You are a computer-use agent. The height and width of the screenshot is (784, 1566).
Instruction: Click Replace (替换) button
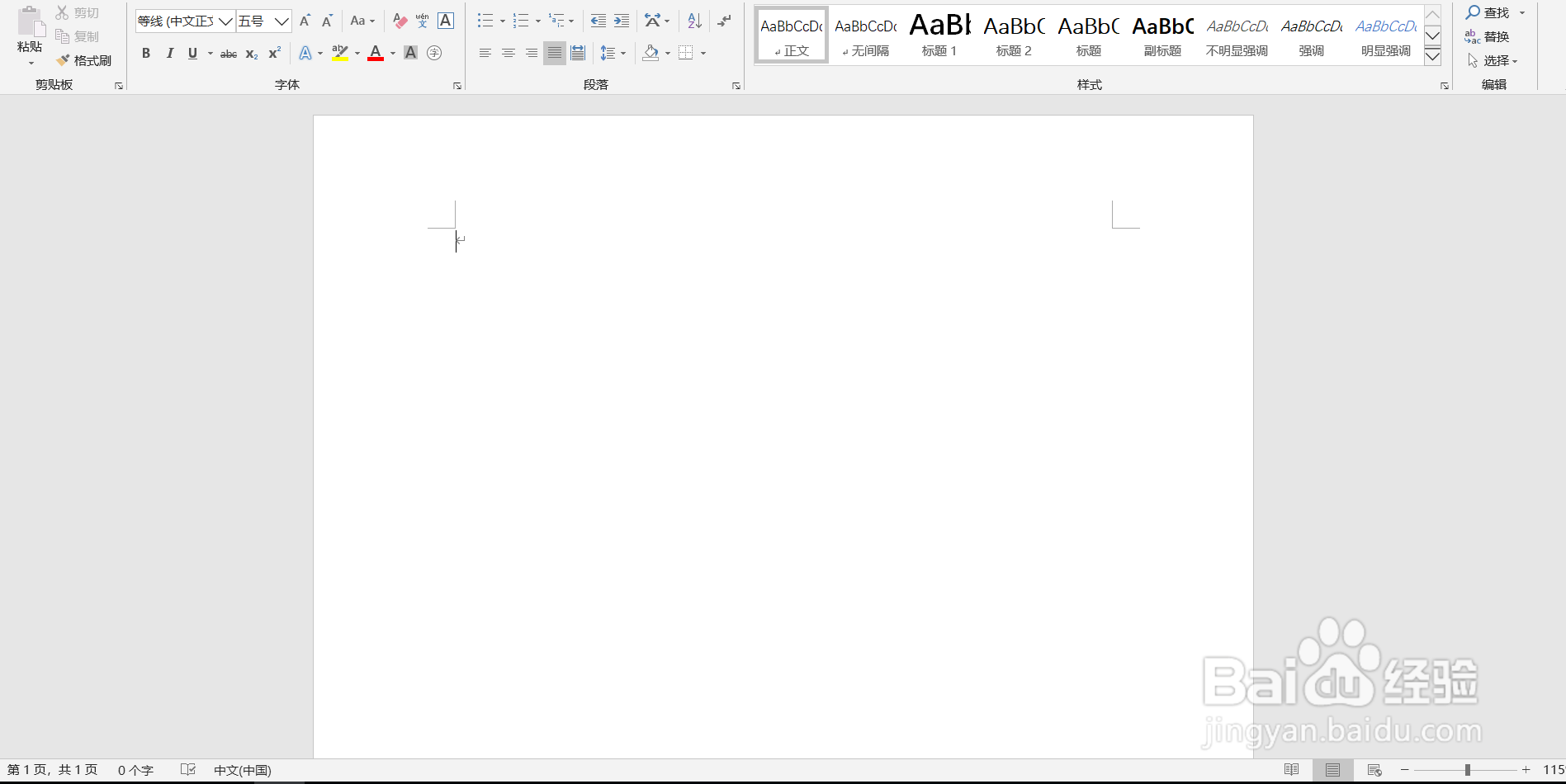click(x=1488, y=36)
